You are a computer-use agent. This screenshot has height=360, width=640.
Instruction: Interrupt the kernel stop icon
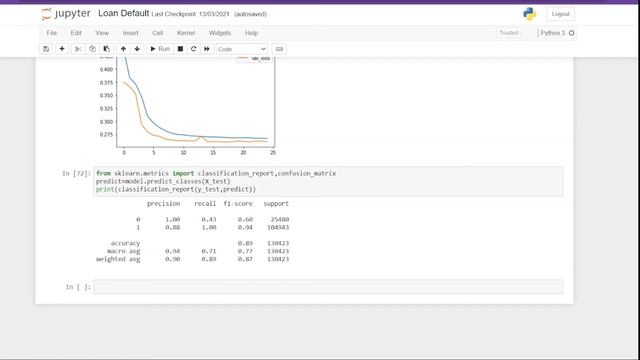point(180,49)
